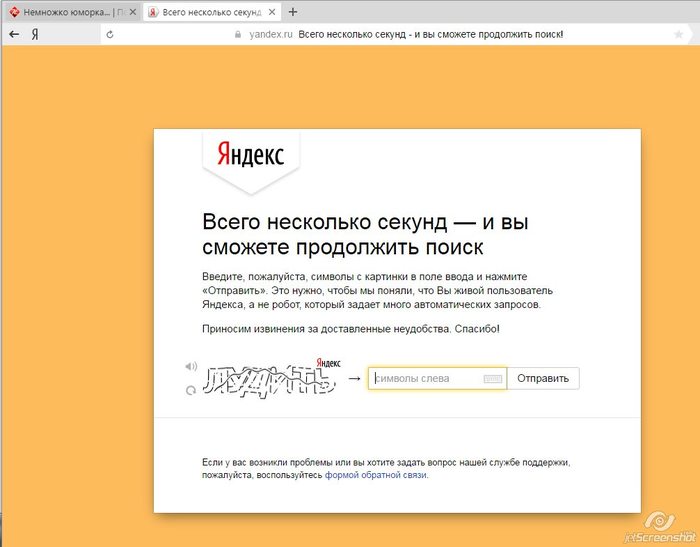Image resolution: width=700 pixels, height=547 pixels.
Task: Open a new tab with plus button
Action: (x=293, y=12)
